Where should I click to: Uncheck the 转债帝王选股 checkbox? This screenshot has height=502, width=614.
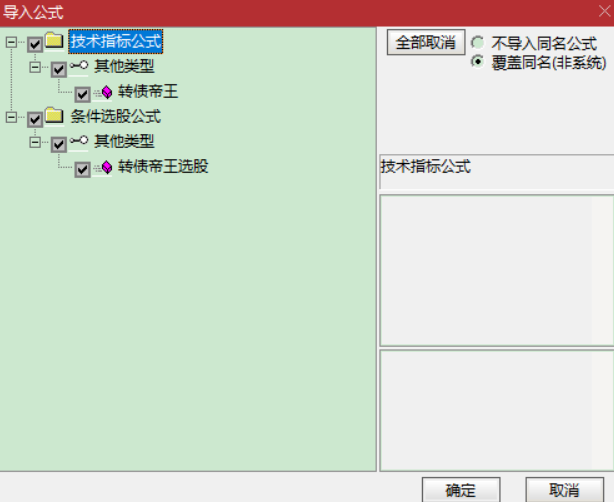pyautogui.click(x=83, y=170)
